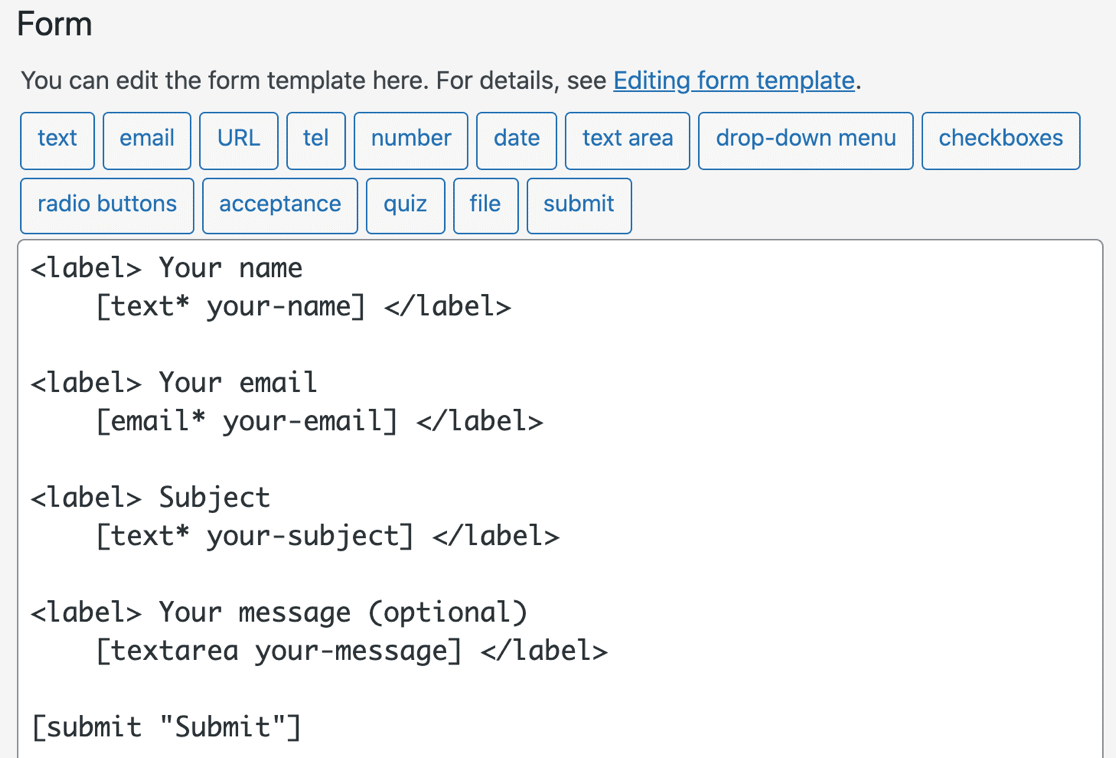Insert a tel form tag

coord(315,140)
